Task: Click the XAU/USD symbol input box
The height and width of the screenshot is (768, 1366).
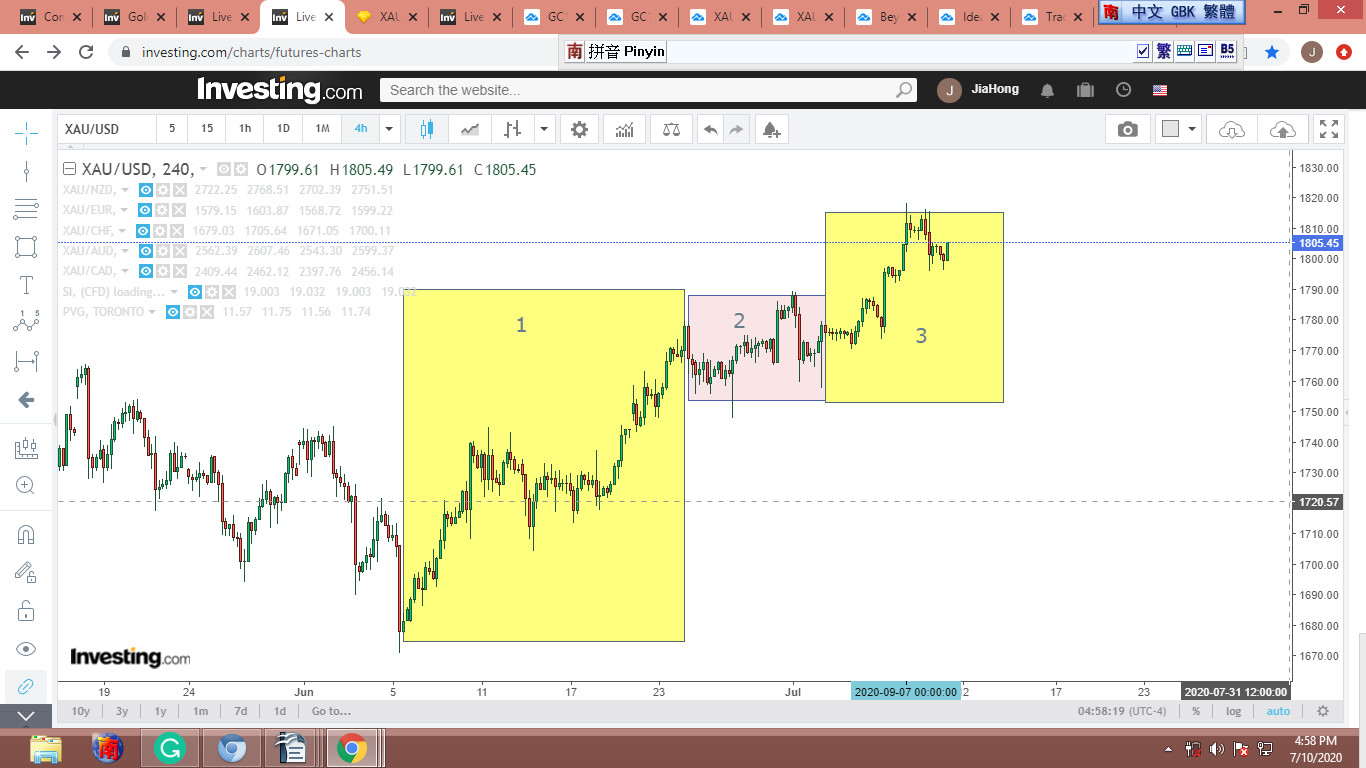Action: [x=107, y=129]
